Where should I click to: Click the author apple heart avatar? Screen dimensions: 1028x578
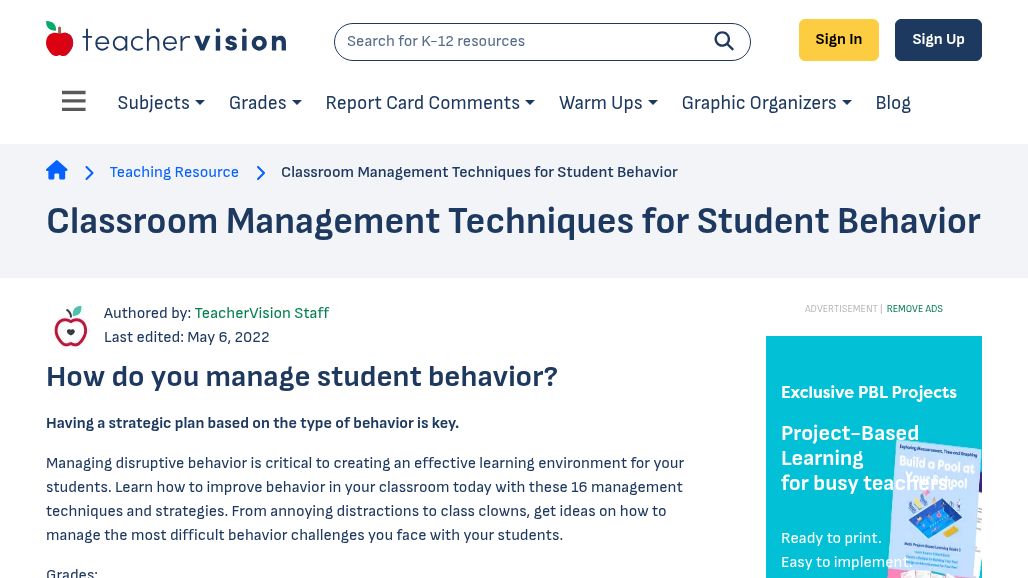(x=71, y=326)
